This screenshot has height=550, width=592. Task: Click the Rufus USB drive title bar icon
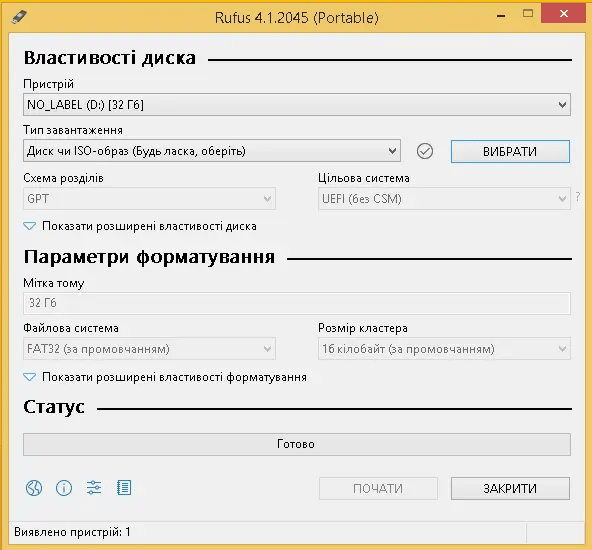tap(19, 17)
